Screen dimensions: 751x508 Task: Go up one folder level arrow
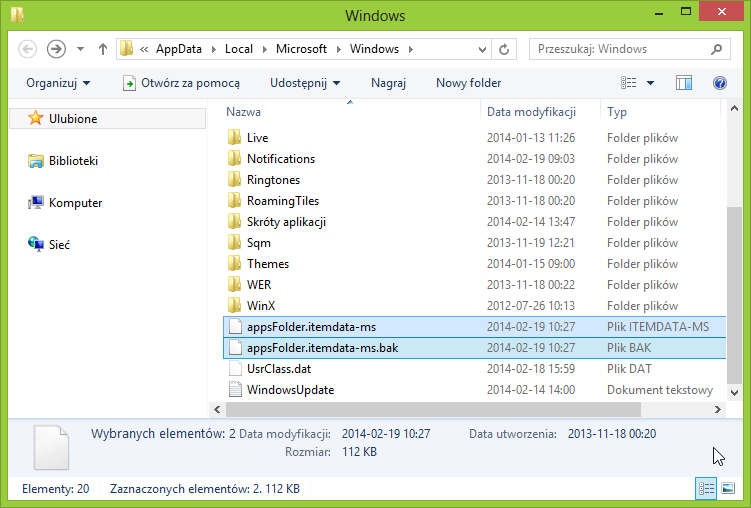coord(102,49)
